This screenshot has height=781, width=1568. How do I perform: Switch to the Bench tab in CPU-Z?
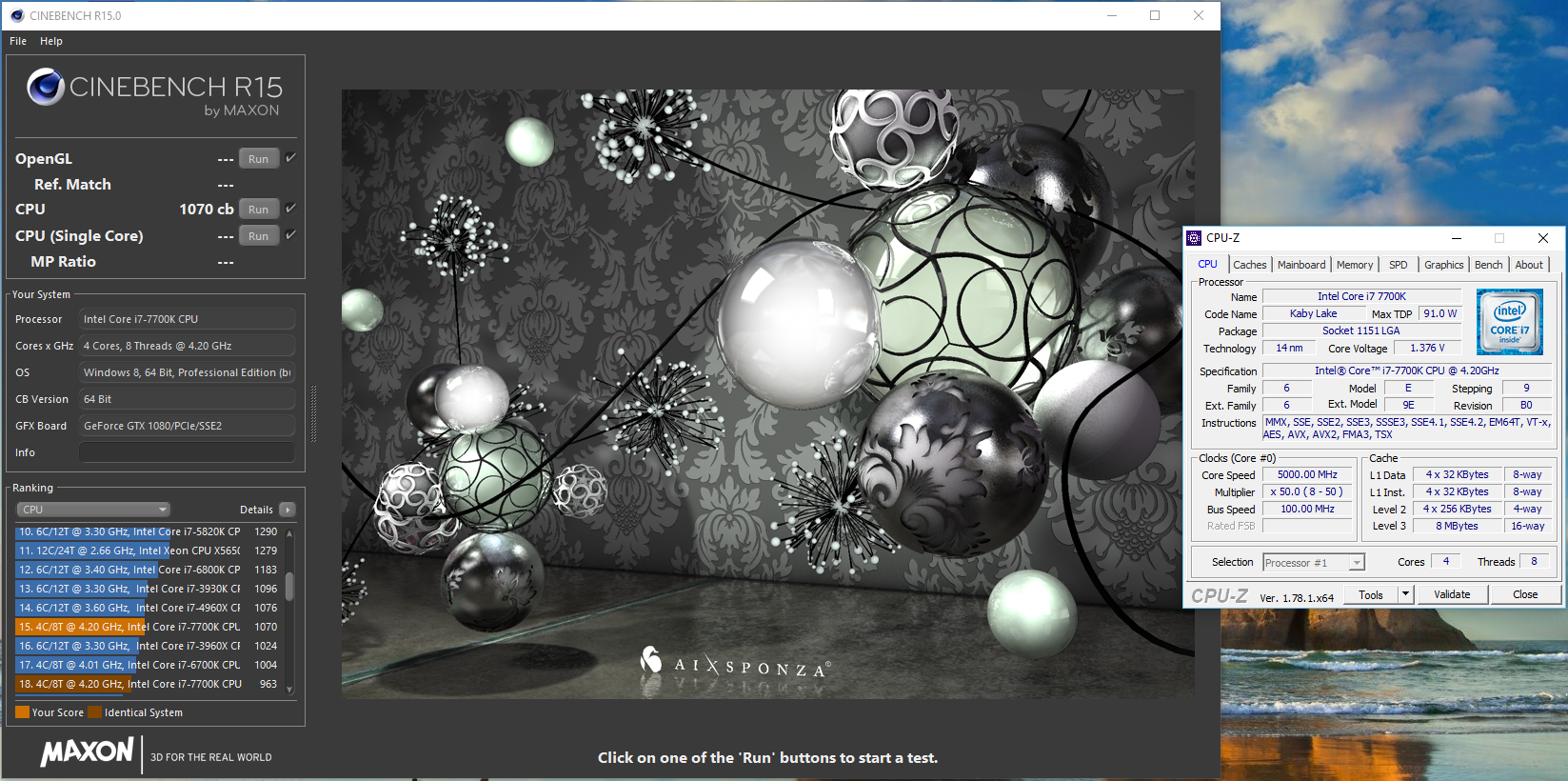pos(1488,265)
